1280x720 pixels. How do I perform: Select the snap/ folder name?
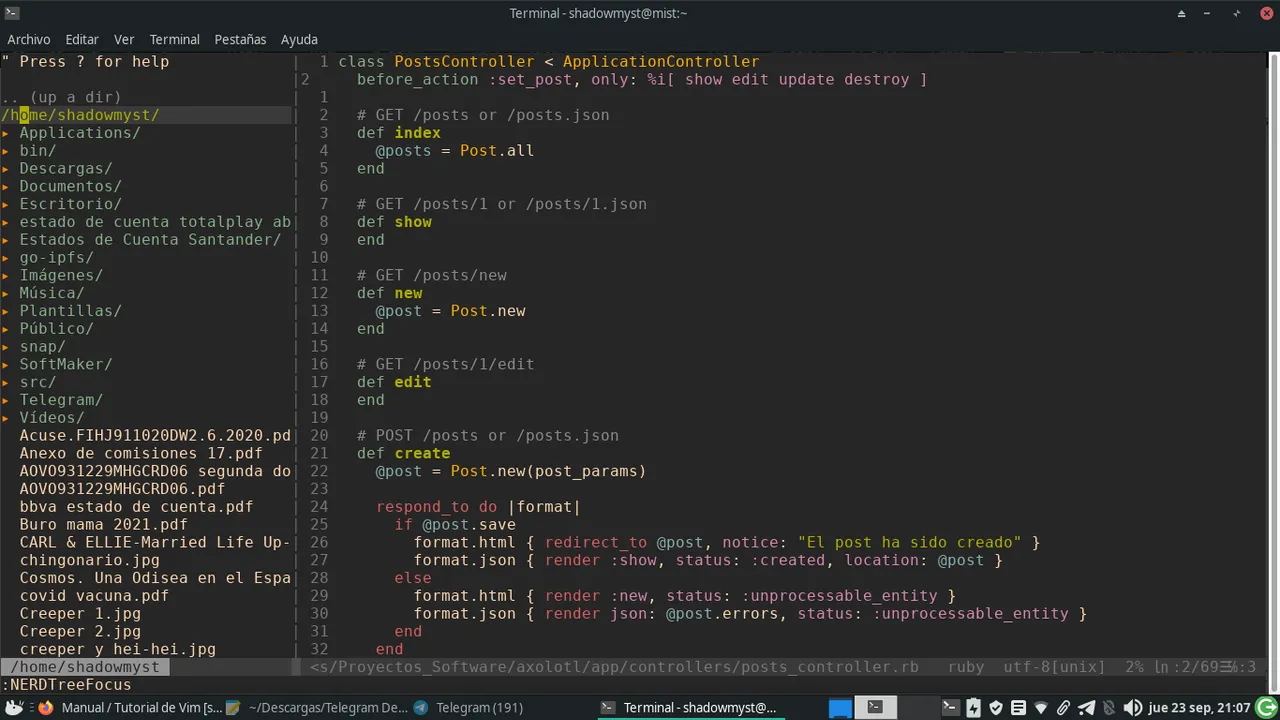click(42, 347)
